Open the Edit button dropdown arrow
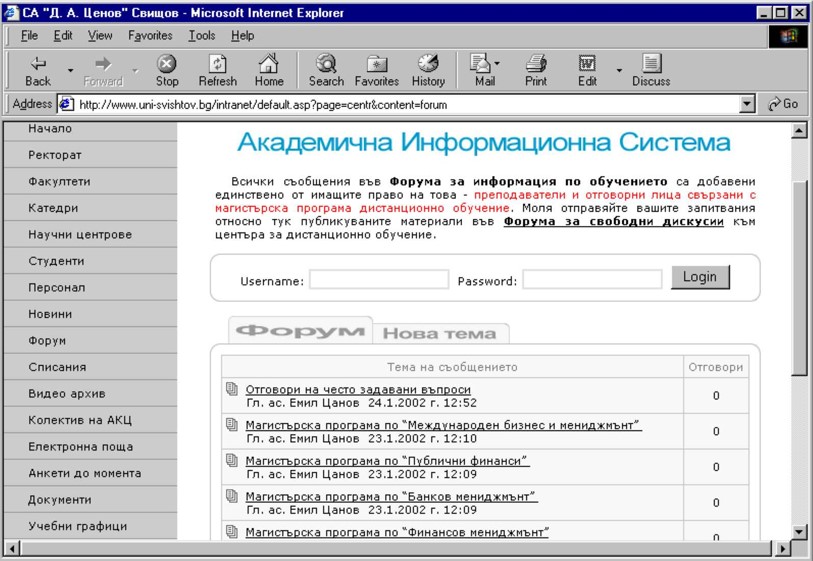The height and width of the screenshot is (561, 813). pos(619,71)
